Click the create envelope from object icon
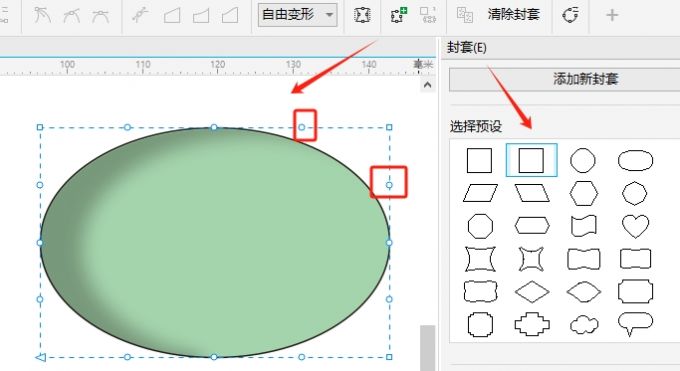680x371 pixels. [x=428, y=15]
